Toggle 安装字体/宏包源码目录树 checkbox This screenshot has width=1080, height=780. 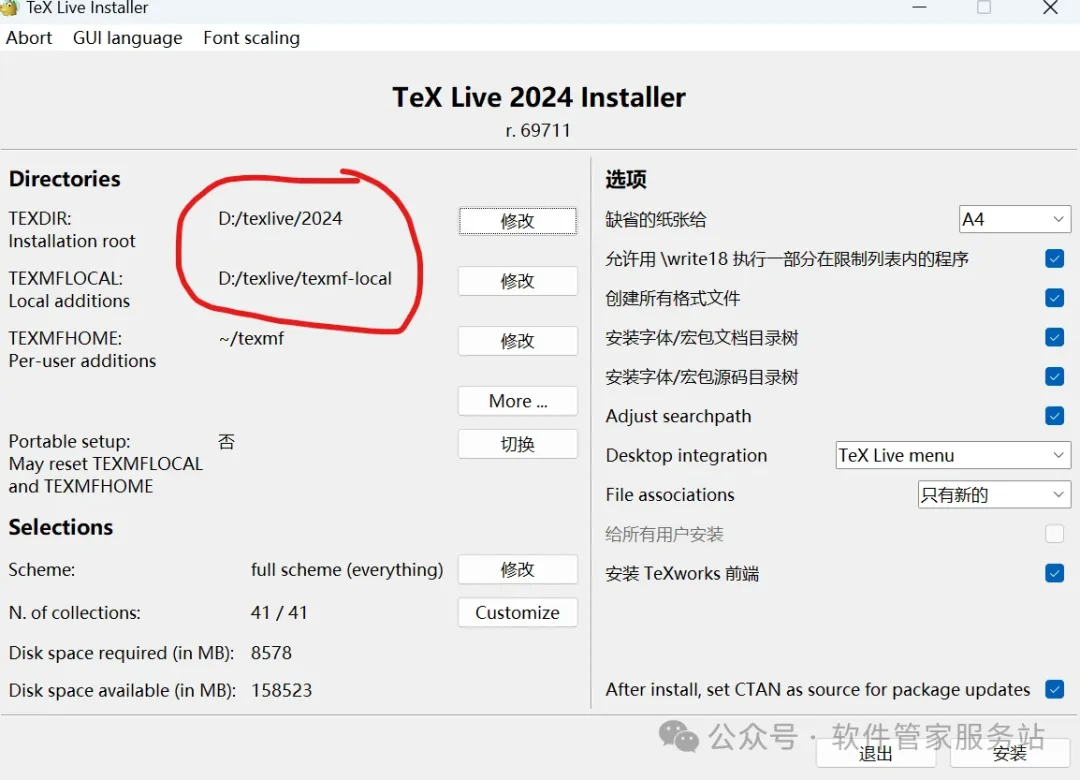pyautogui.click(x=1055, y=377)
